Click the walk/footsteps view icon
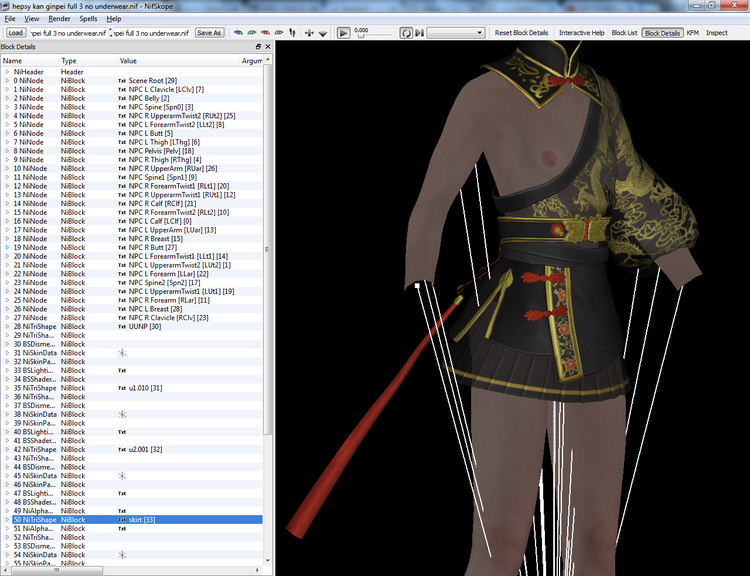The image size is (750, 576). [292, 33]
